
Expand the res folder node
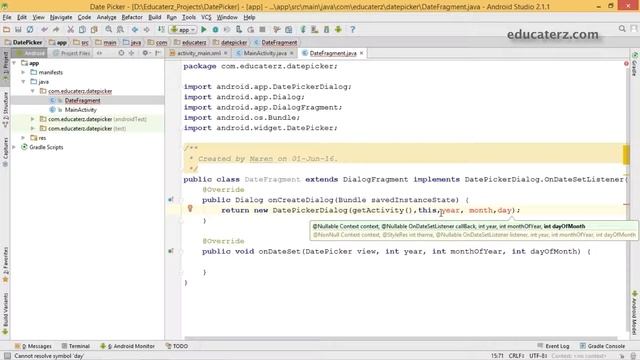[23, 138]
